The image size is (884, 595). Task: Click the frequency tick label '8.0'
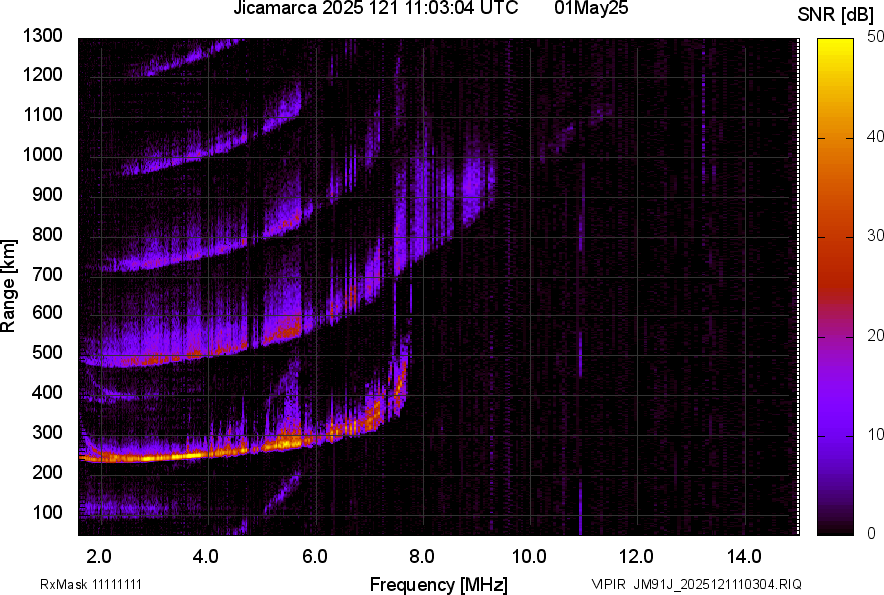coord(422,557)
